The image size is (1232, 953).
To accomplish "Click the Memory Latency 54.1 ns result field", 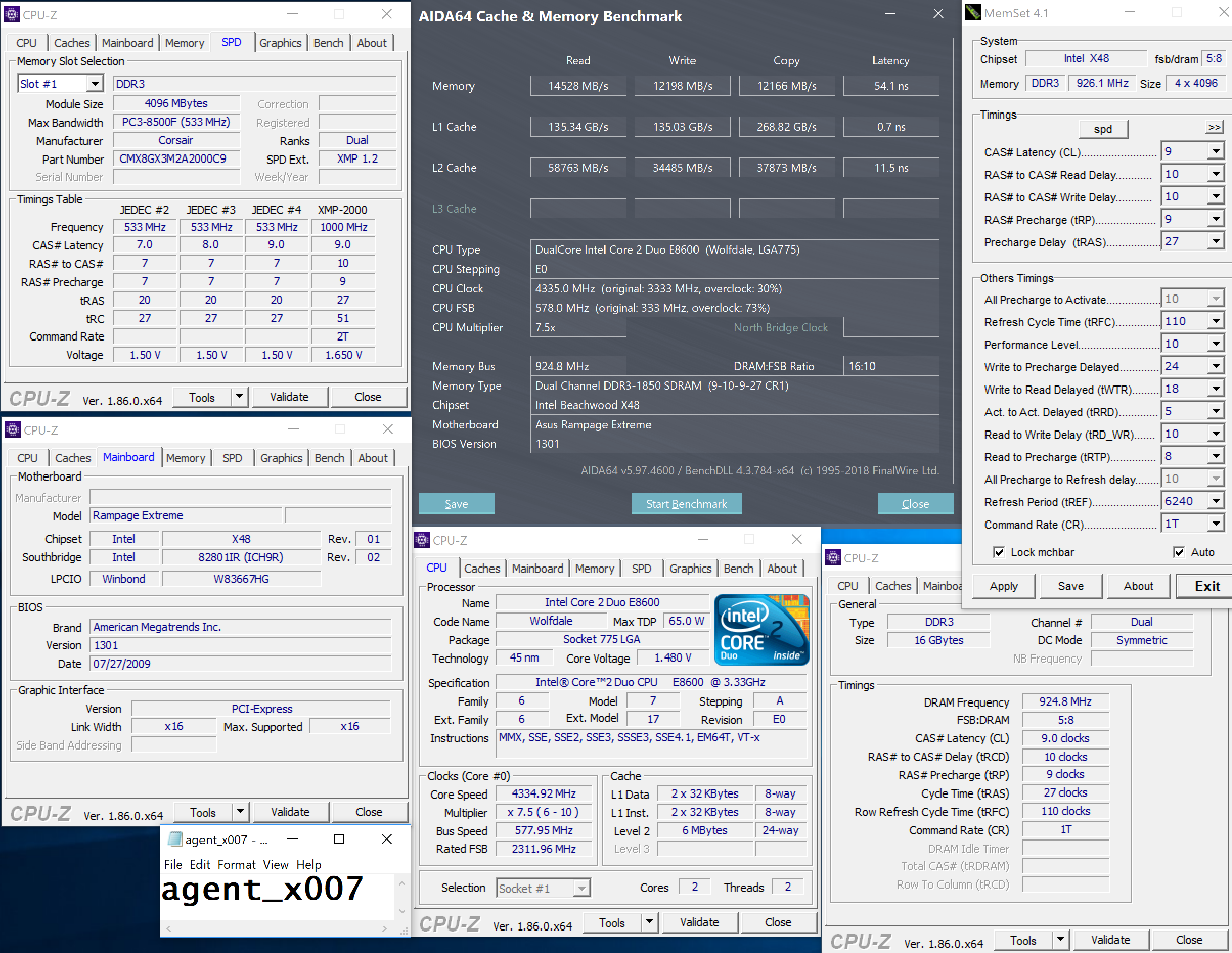I will [x=891, y=86].
